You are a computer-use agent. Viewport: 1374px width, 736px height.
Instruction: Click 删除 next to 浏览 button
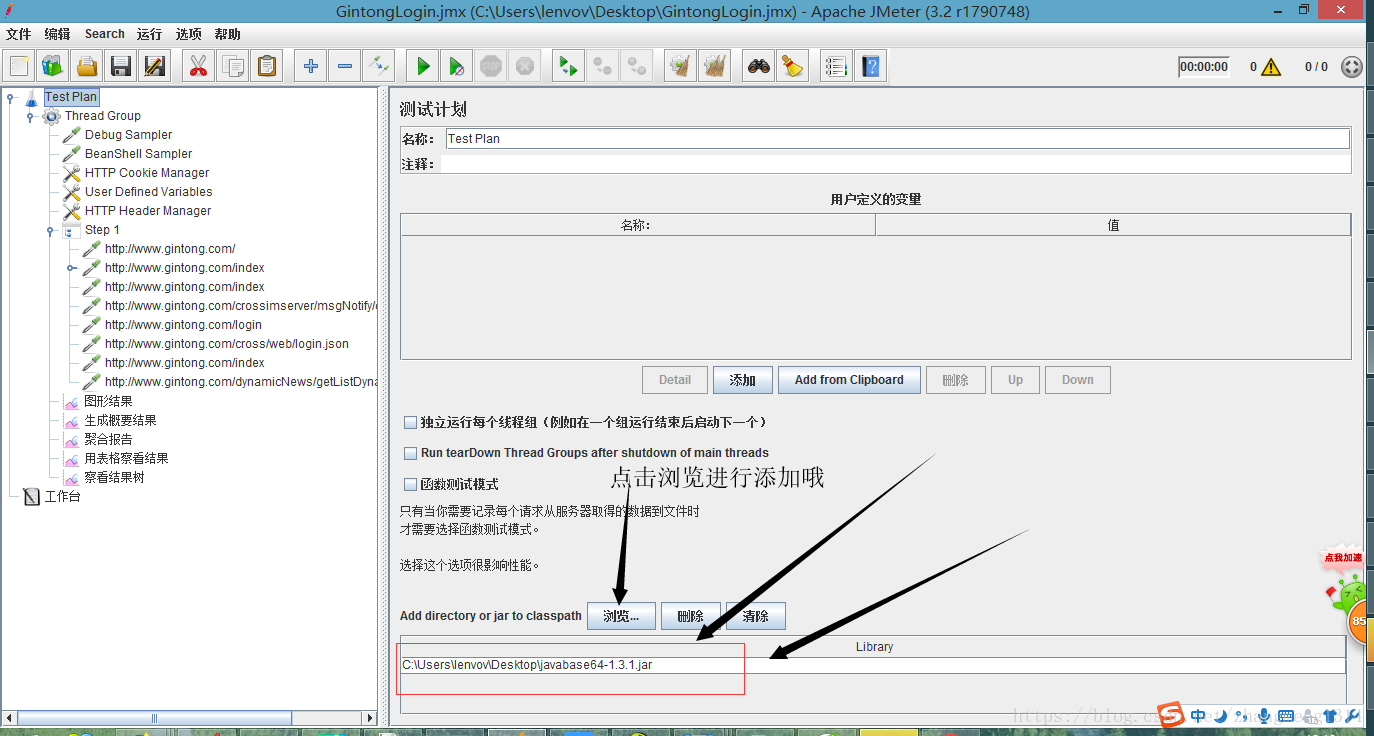tap(690, 616)
